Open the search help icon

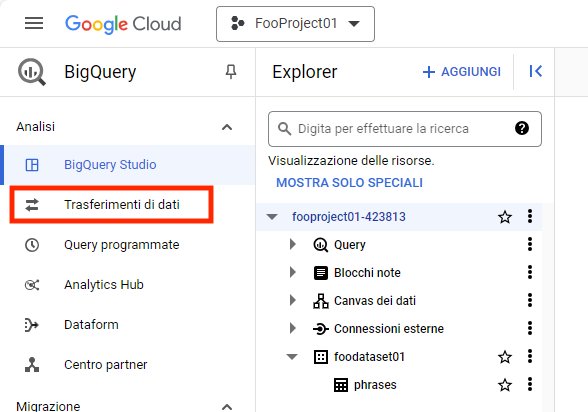point(522,129)
